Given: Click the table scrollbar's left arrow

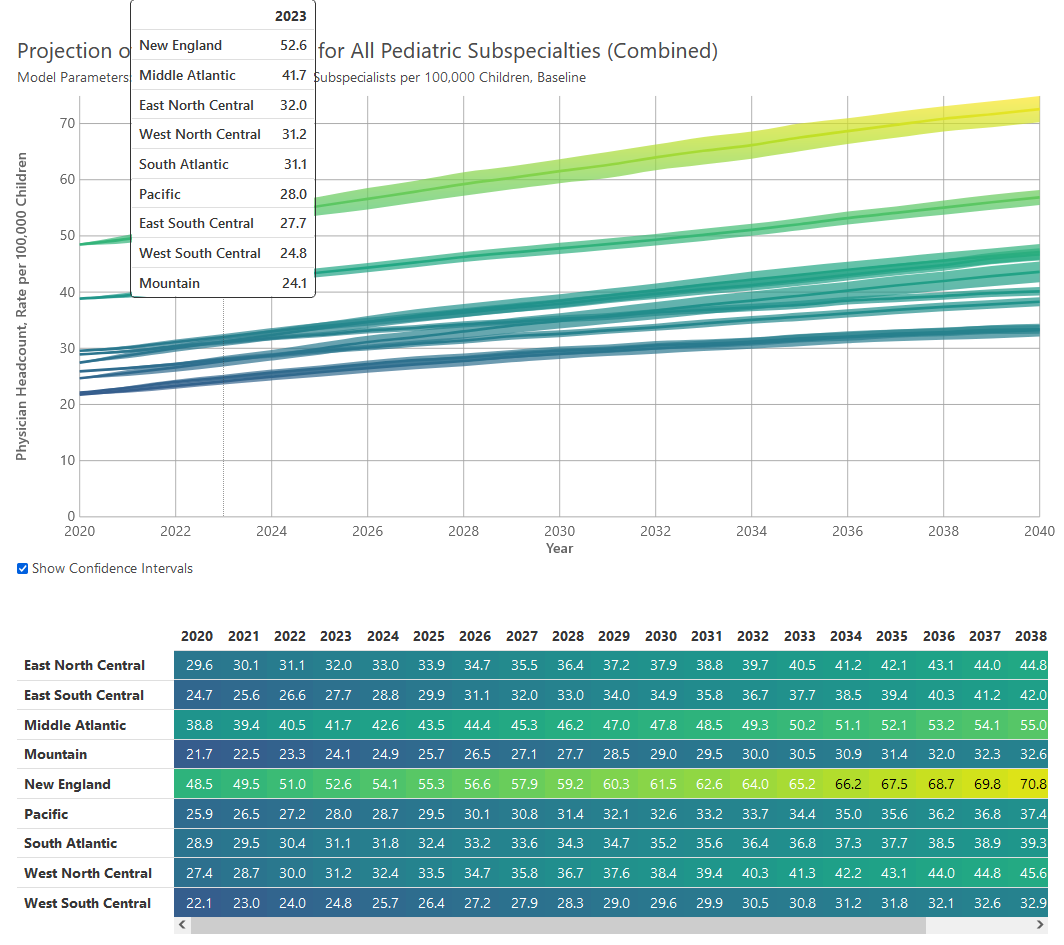Looking at the screenshot, I should [181, 925].
